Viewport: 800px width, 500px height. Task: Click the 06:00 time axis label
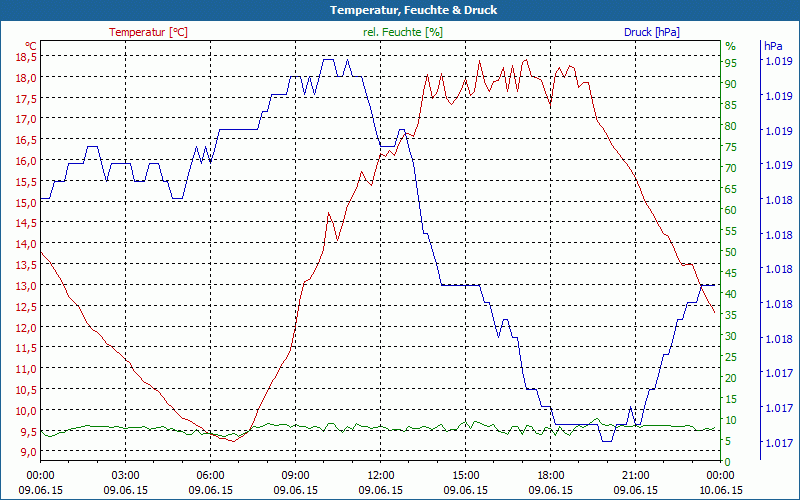click(x=210, y=475)
